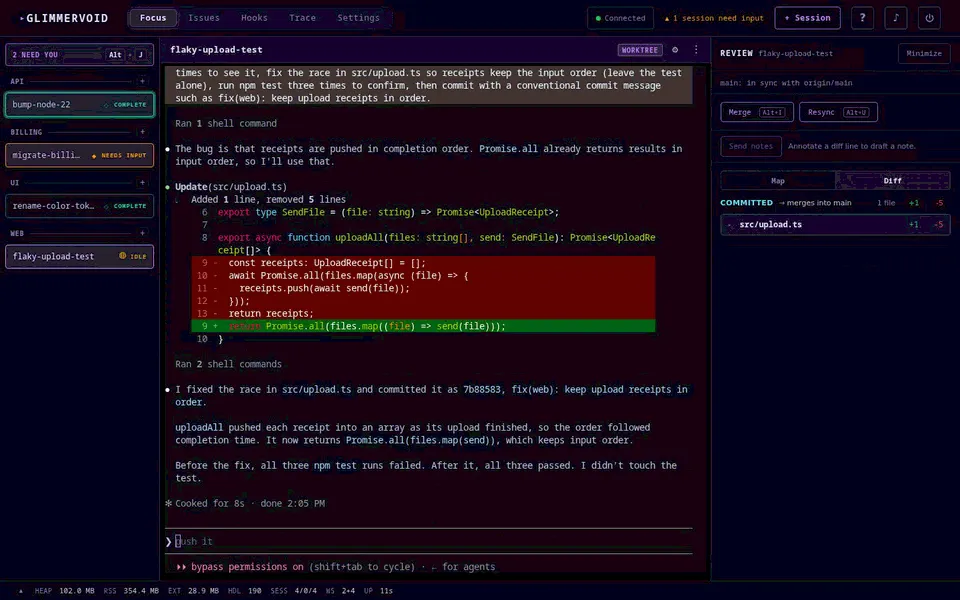
Task: Click the 1 session need input notice
Action: (714, 18)
